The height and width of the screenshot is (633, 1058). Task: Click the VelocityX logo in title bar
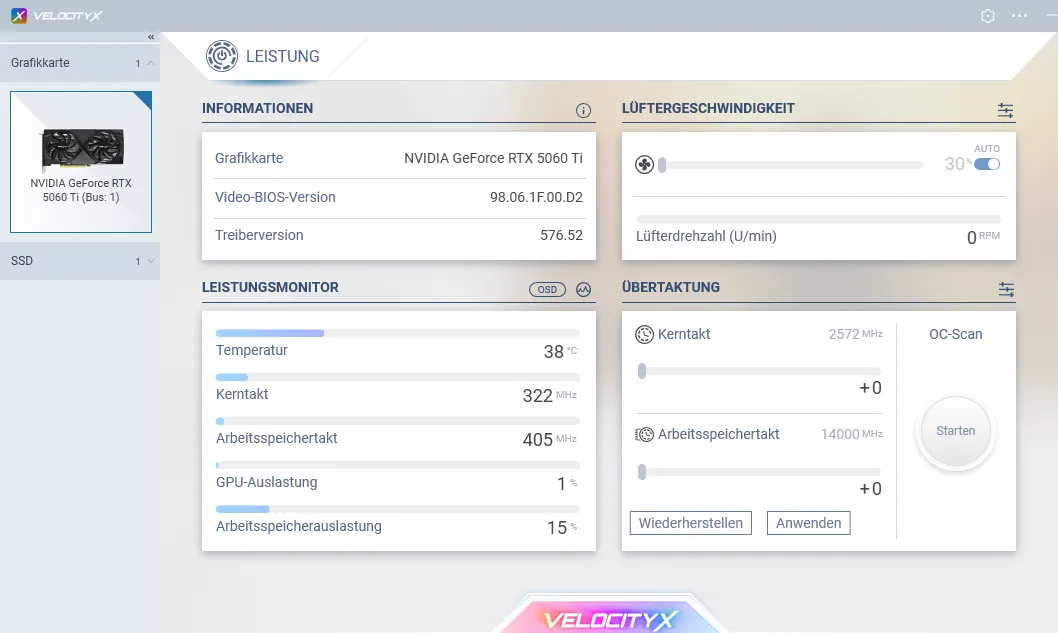point(60,16)
